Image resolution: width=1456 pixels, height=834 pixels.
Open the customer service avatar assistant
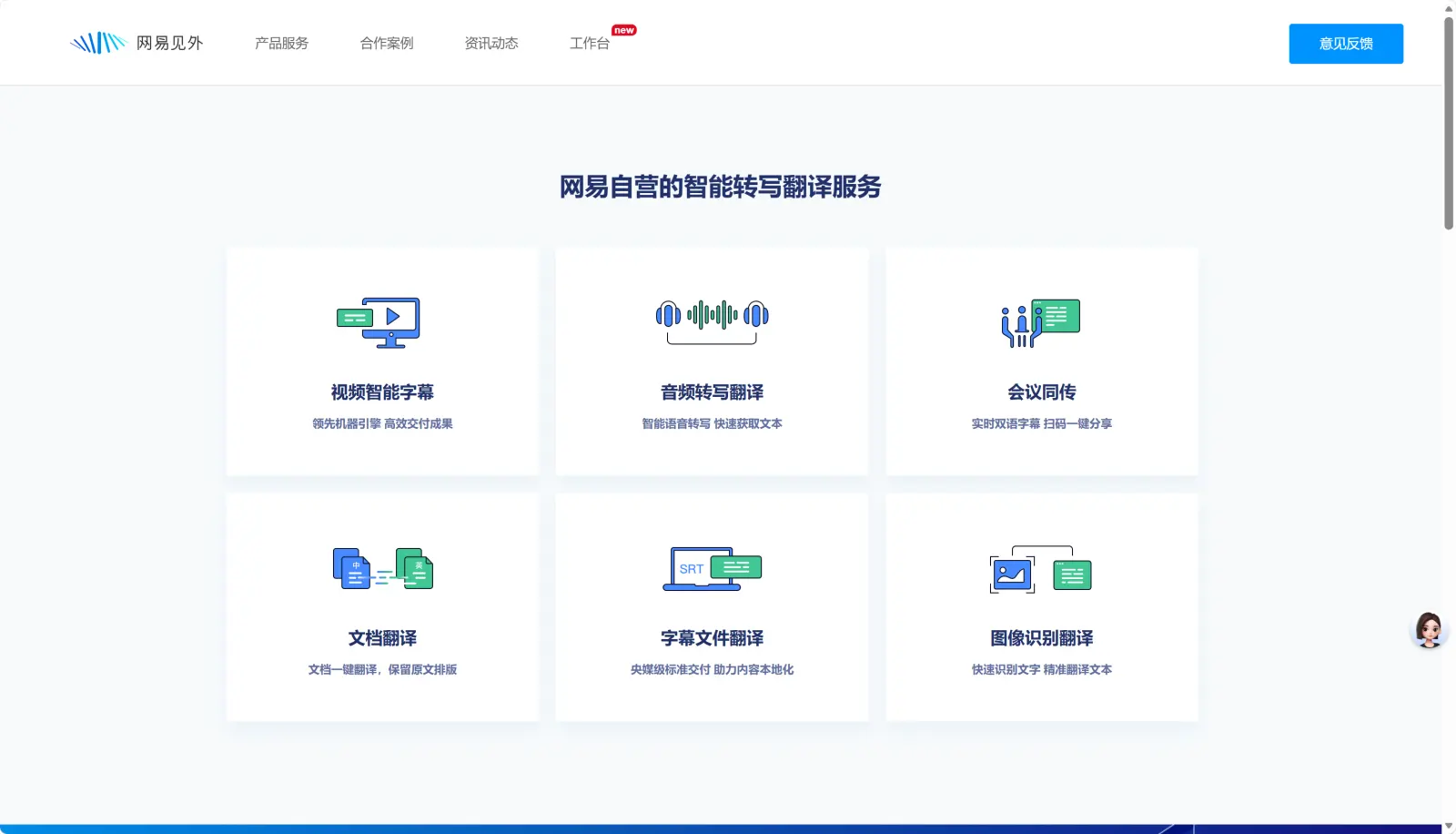pyautogui.click(x=1428, y=629)
